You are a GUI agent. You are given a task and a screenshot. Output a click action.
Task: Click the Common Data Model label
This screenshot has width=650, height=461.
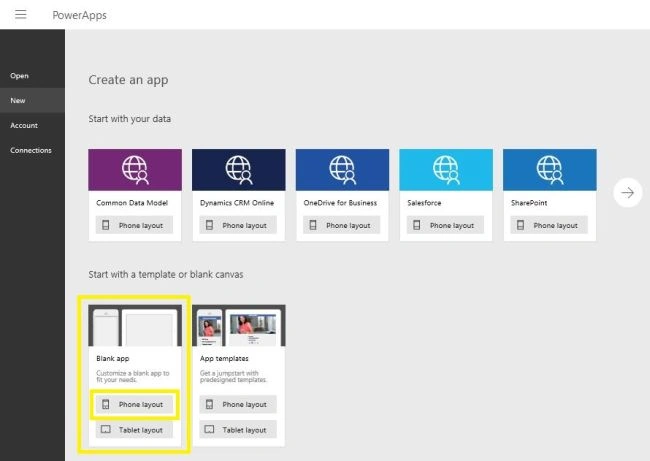[132, 203]
